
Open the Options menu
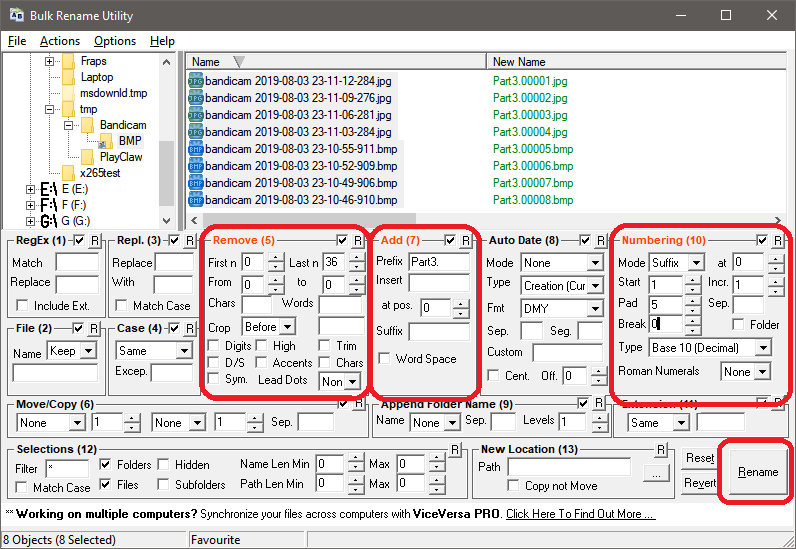pos(115,41)
